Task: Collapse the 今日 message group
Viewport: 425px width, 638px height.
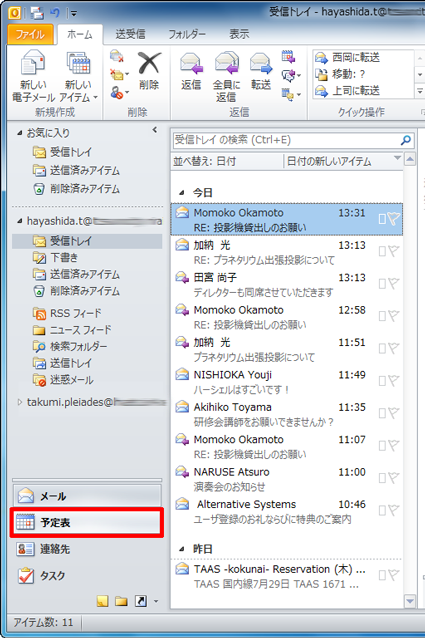Action: pos(182,192)
